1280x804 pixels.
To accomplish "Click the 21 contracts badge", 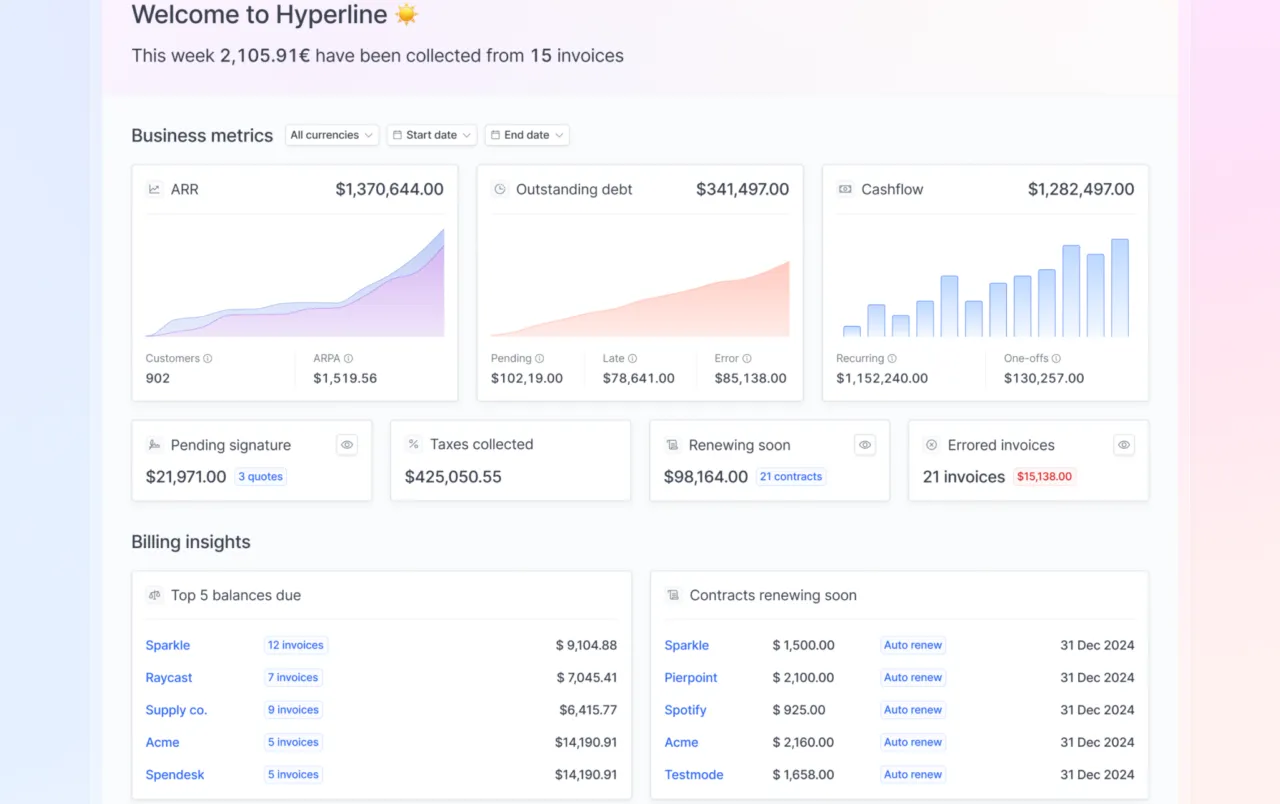I will [x=790, y=477].
